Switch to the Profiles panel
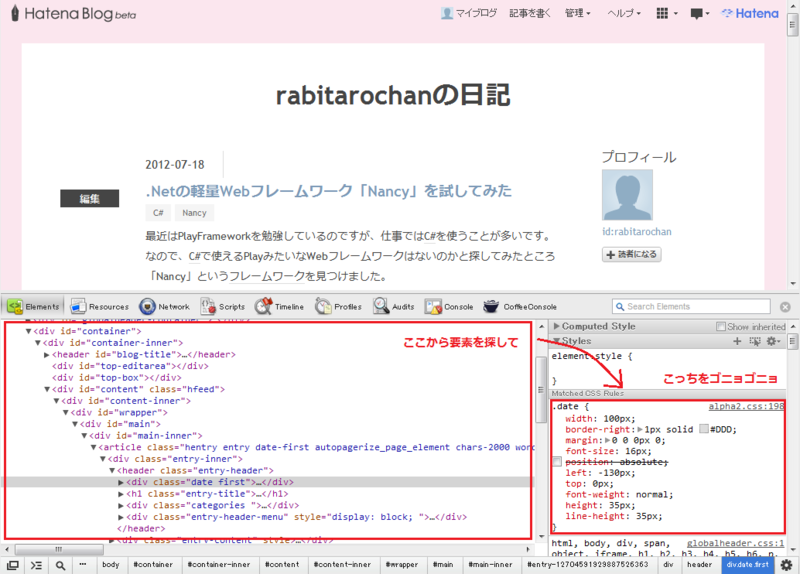Viewport: 800px width, 574px height. pos(338,307)
